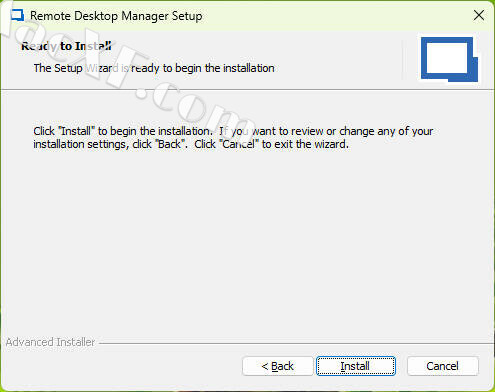Select the "Ready to Install" heading
495x392 pixels.
click(x=66, y=46)
